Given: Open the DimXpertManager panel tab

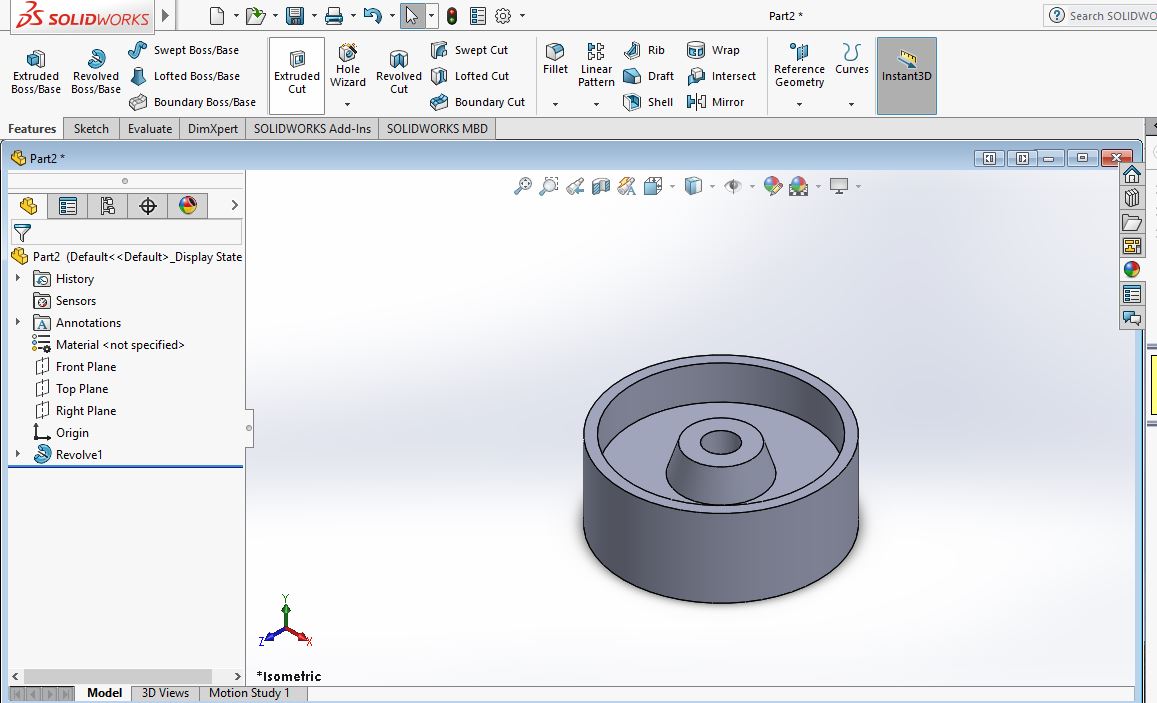Looking at the screenshot, I should 148,206.
